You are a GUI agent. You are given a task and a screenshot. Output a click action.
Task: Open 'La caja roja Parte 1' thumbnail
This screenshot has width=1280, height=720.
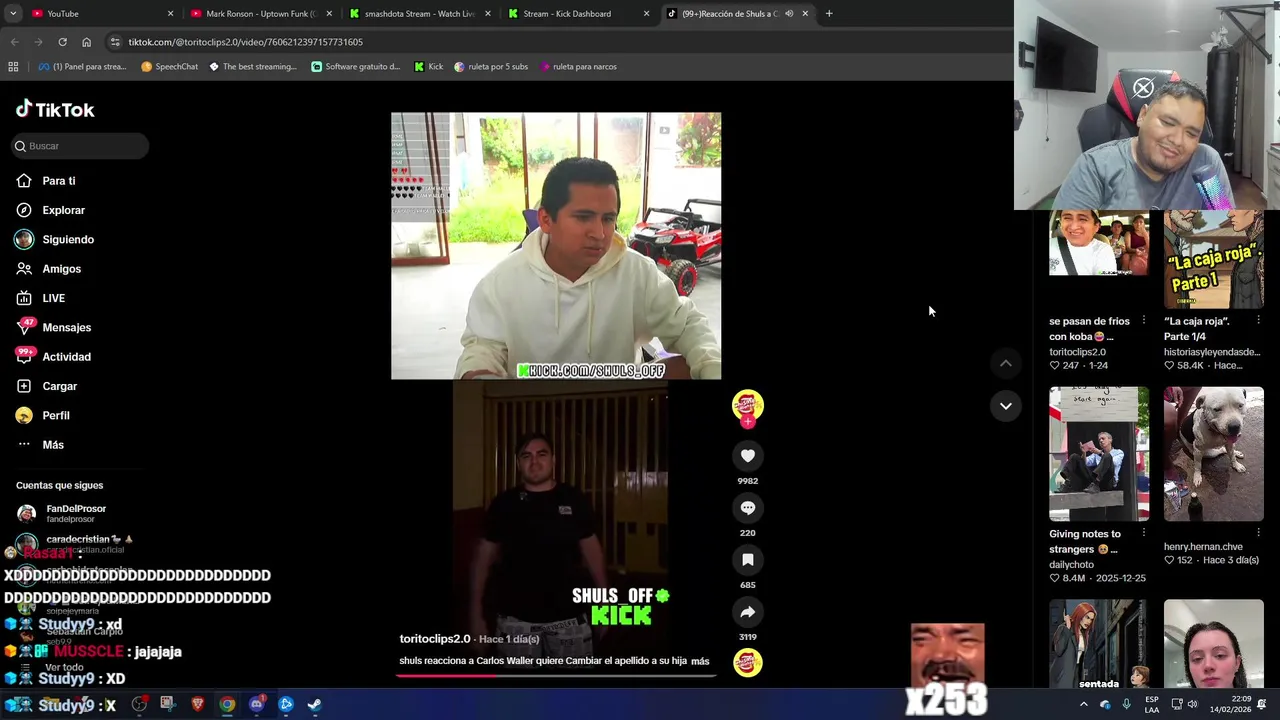click(x=1213, y=260)
